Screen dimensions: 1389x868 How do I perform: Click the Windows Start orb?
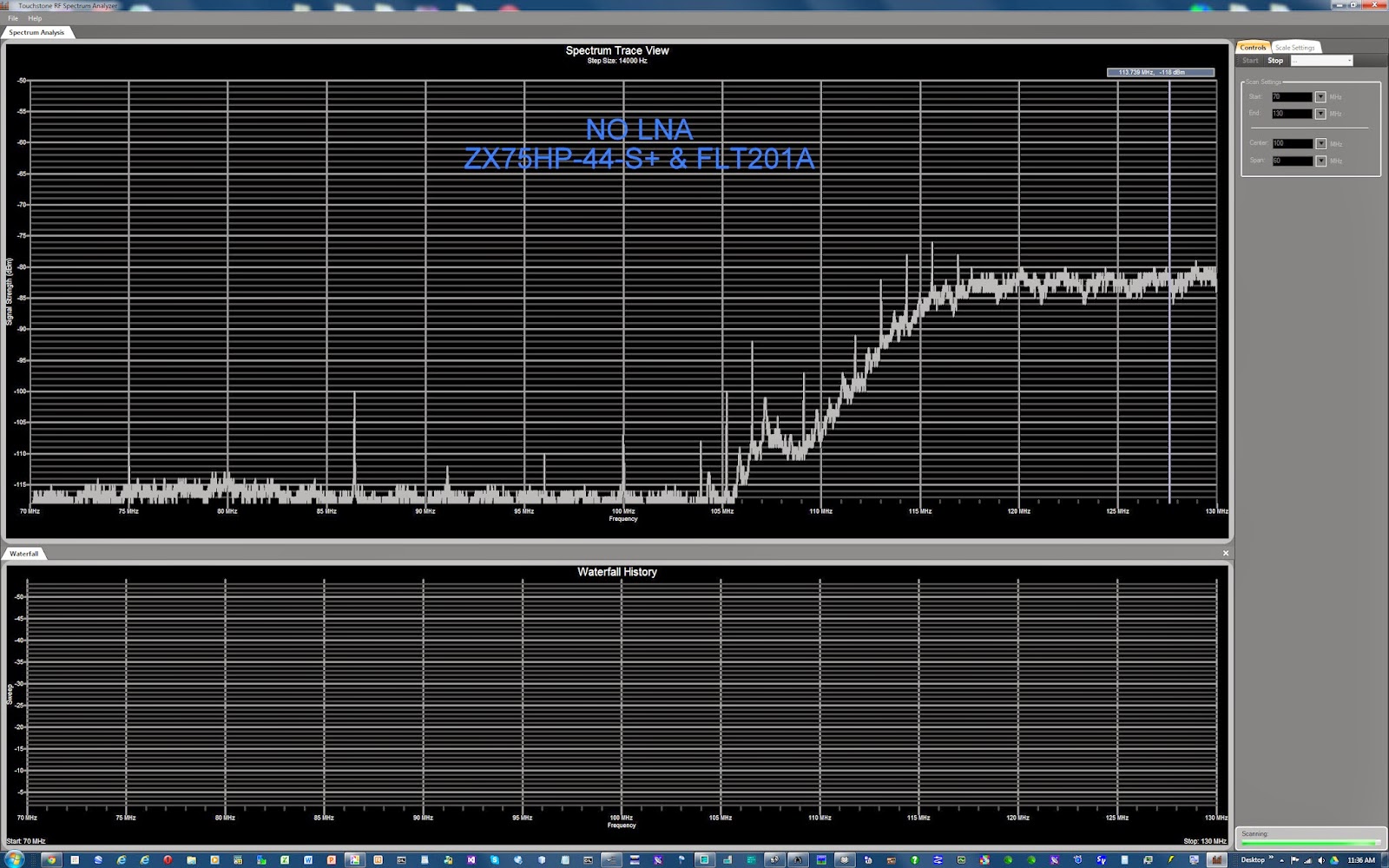click(x=13, y=860)
